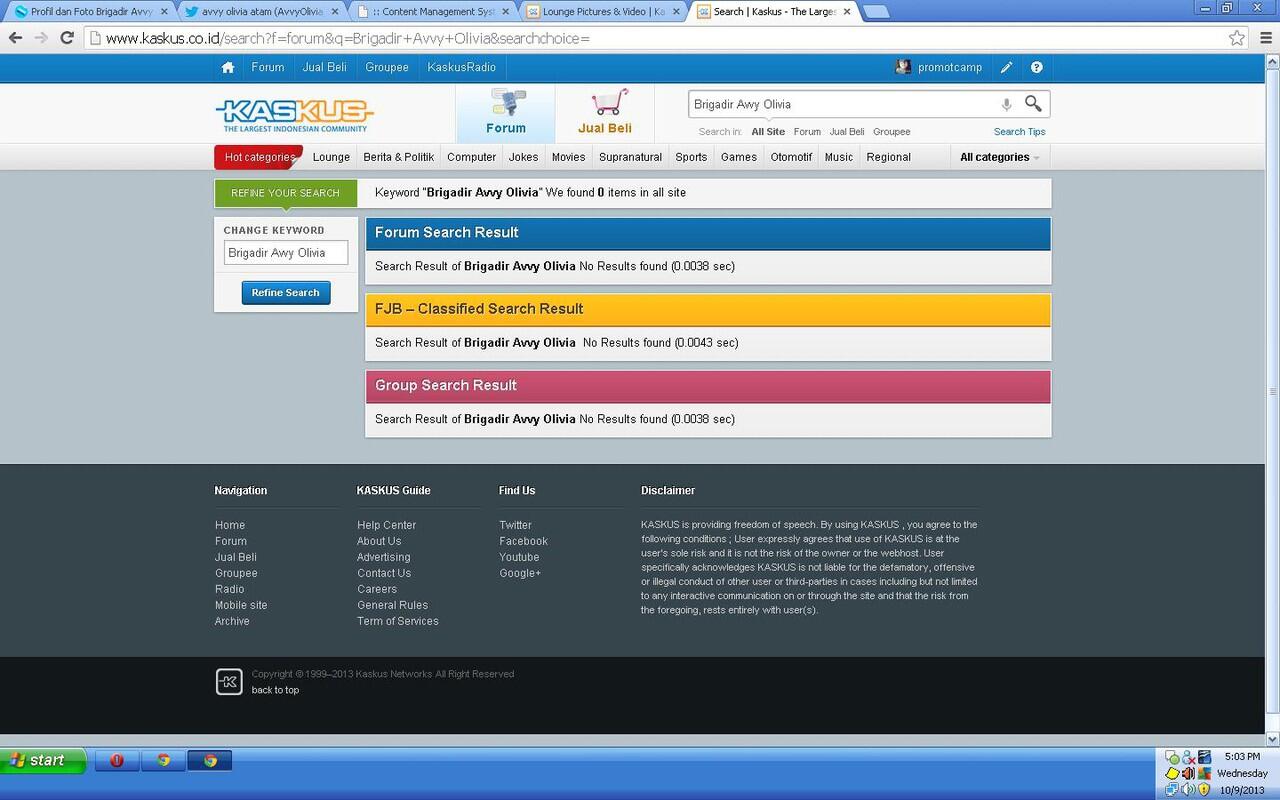Click the magnifier search icon
The width and height of the screenshot is (1280, 800).
pyautogui.click(x=1033, y=104)
